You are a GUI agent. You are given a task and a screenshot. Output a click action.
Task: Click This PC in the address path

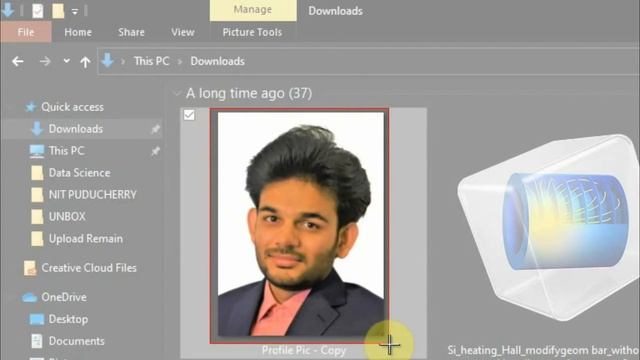tap(151, 61)
